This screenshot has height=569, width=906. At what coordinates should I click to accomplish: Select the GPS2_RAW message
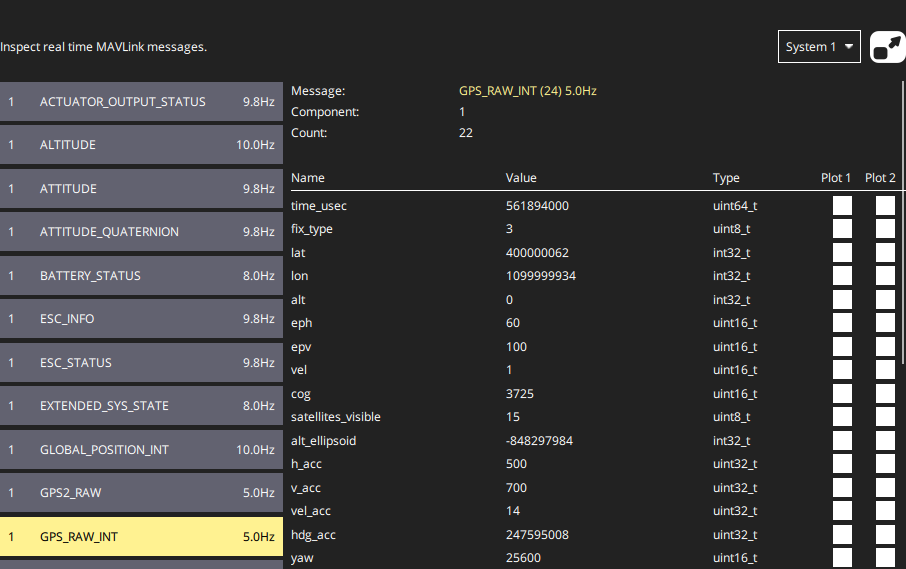point(141,493)
